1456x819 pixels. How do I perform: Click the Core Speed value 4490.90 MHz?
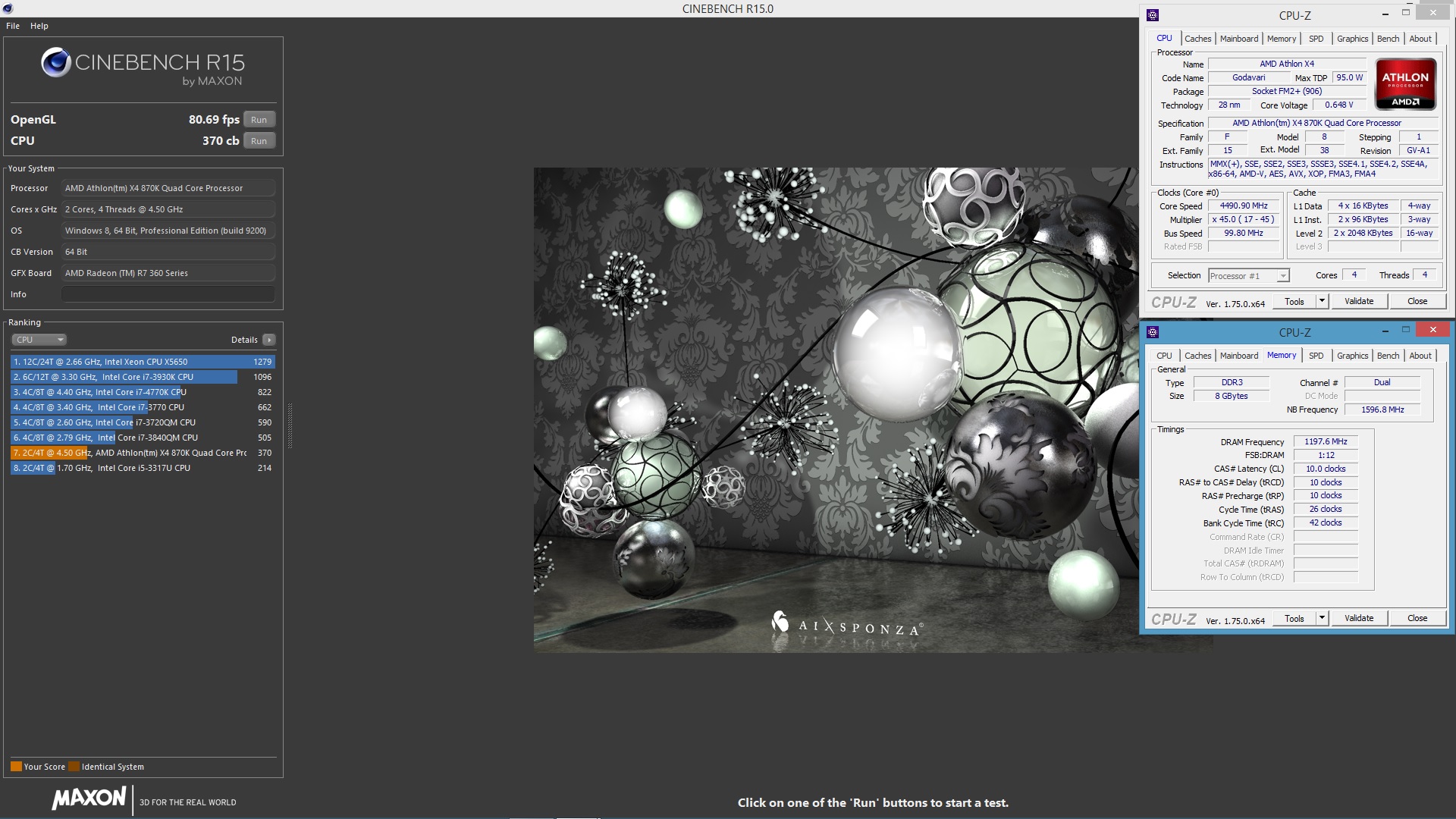tap(1244, 206)
